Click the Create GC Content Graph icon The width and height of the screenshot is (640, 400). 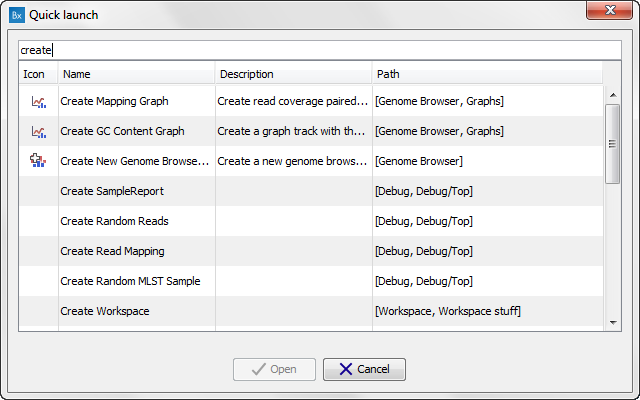pyautogui.click(x=39, y=132)
